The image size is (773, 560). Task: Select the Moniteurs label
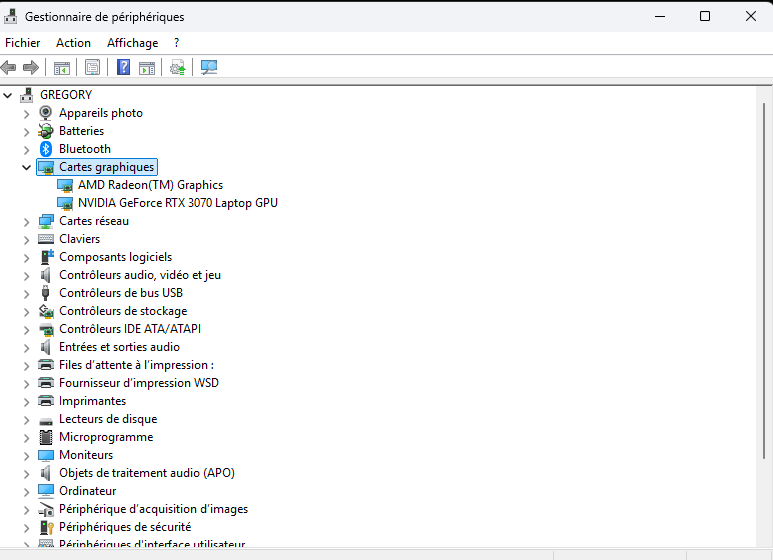click(x=86, y=455)
